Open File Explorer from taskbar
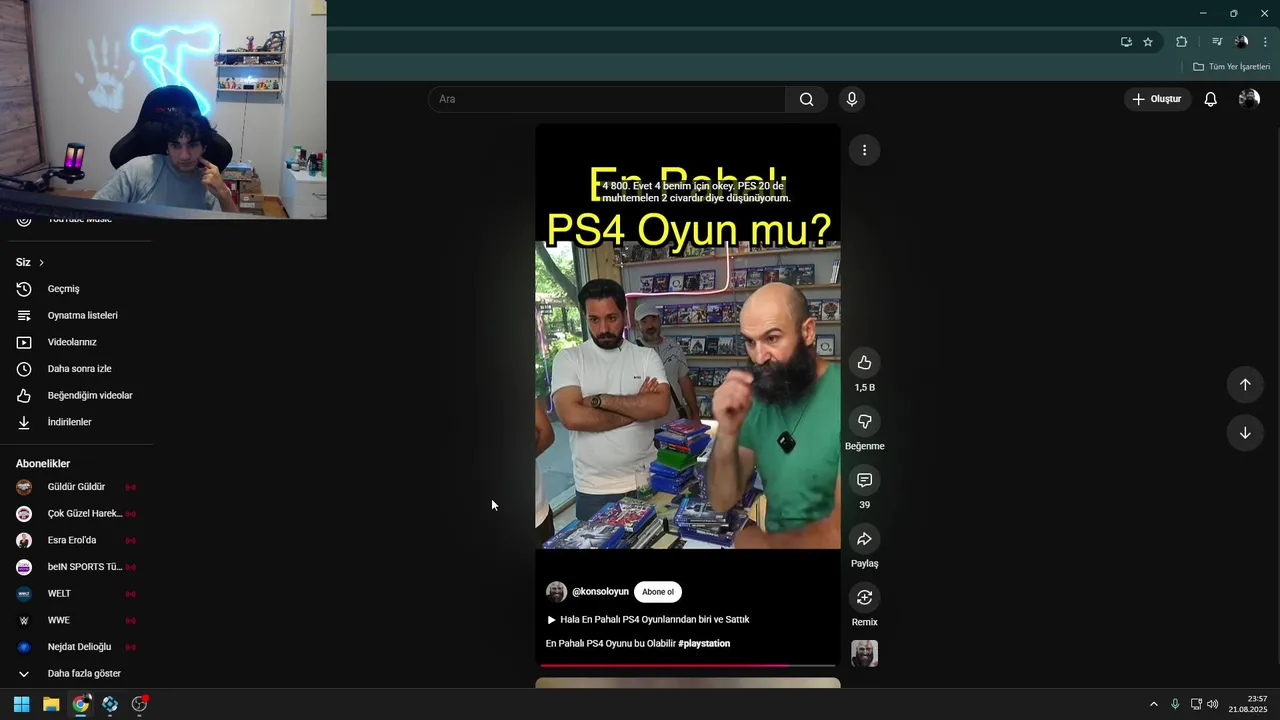Screen dimensions: 1280x720 point(51,704)
